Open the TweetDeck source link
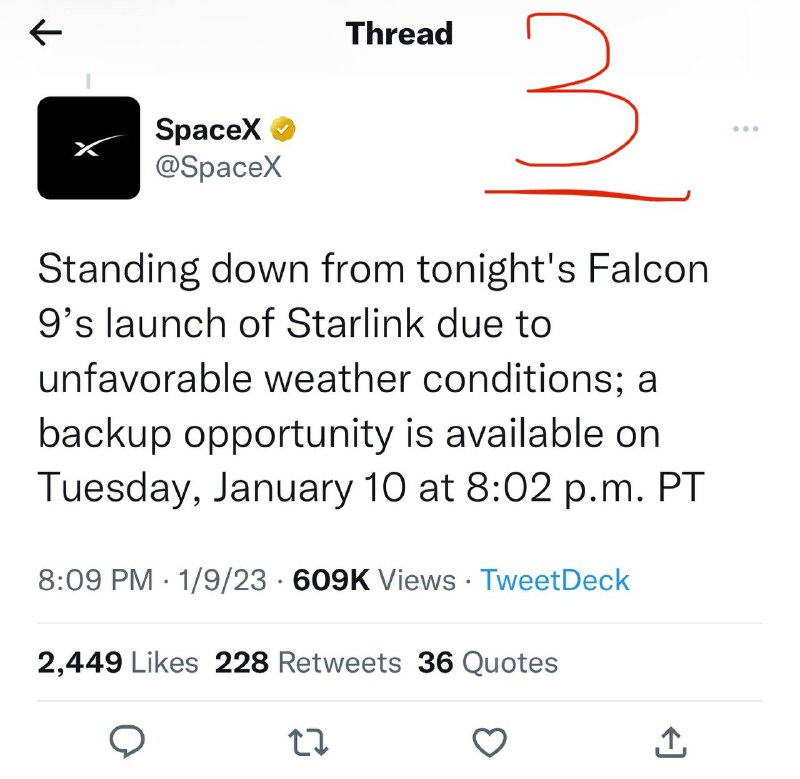The height and width of the screenshot is (779, 800). [x=555, y=580]
